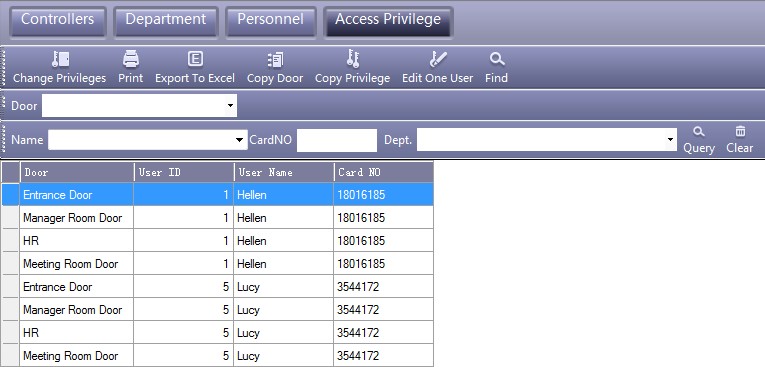Click the Export To Excel icon
Image resolution: width=765 pixels, height=367 pixels.
pyautogui.click(x=195, y=59)
